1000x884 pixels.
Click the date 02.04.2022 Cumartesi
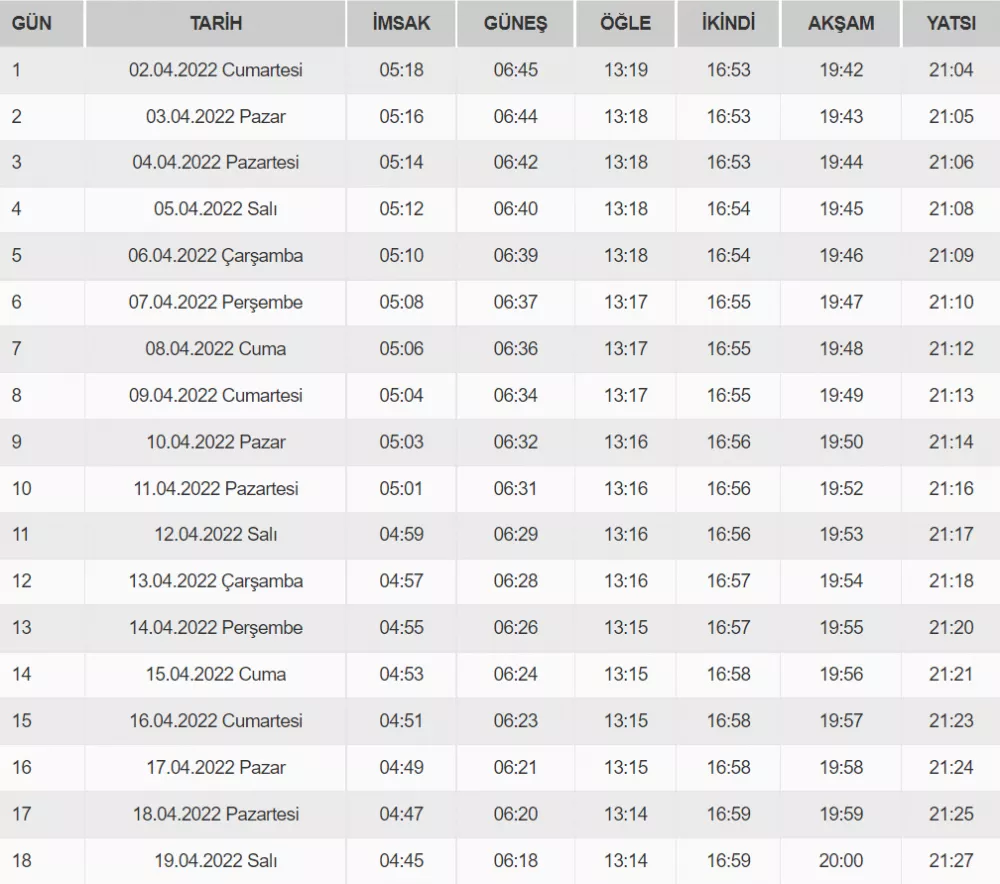tap(216, 70)
